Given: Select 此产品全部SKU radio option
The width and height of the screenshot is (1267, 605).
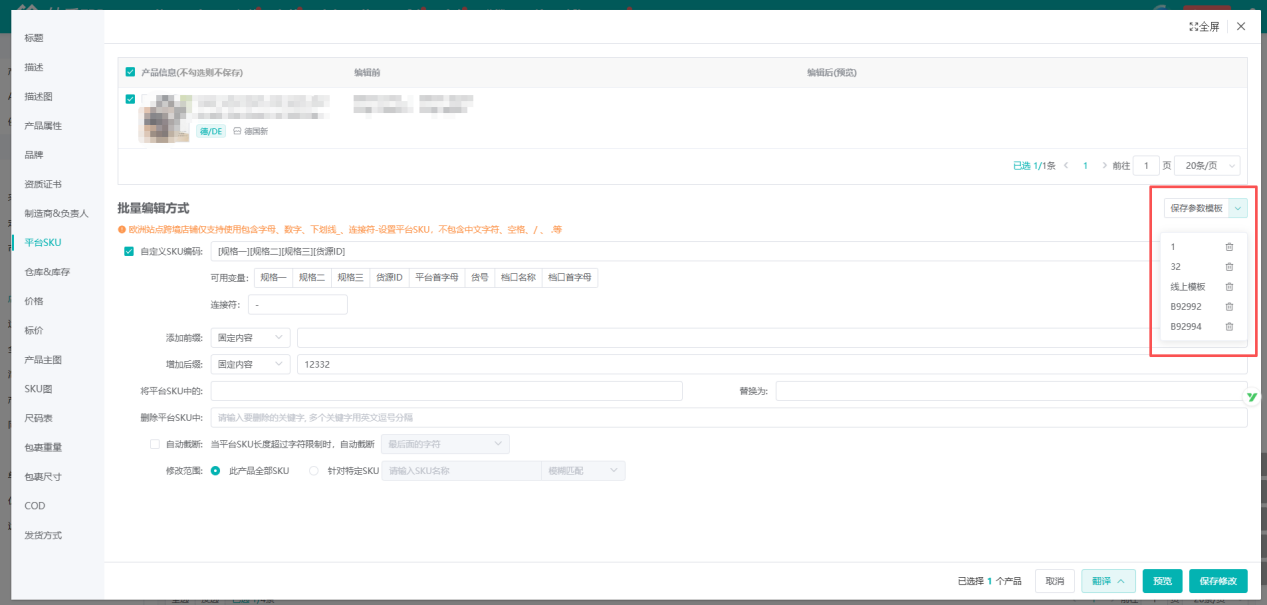Looking at the screenshot, I should [x=215, y=470].
